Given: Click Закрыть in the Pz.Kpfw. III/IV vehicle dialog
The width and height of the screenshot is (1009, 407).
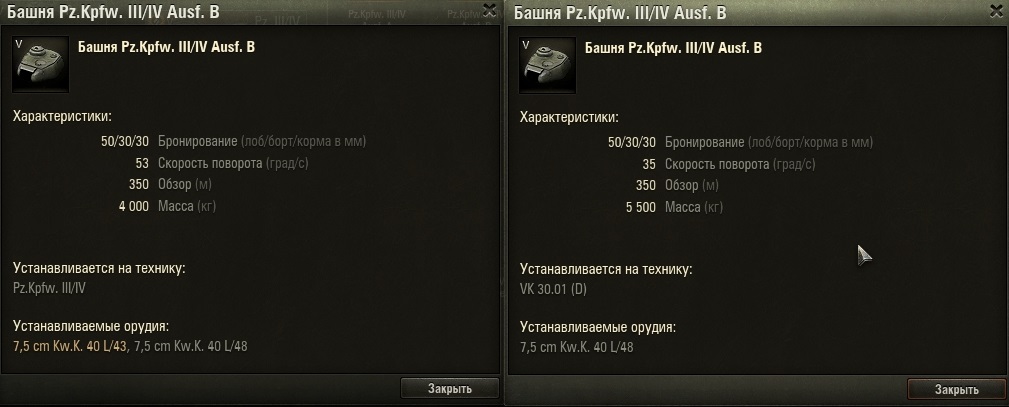Looking at the screenshot, I should pos(450,388).
